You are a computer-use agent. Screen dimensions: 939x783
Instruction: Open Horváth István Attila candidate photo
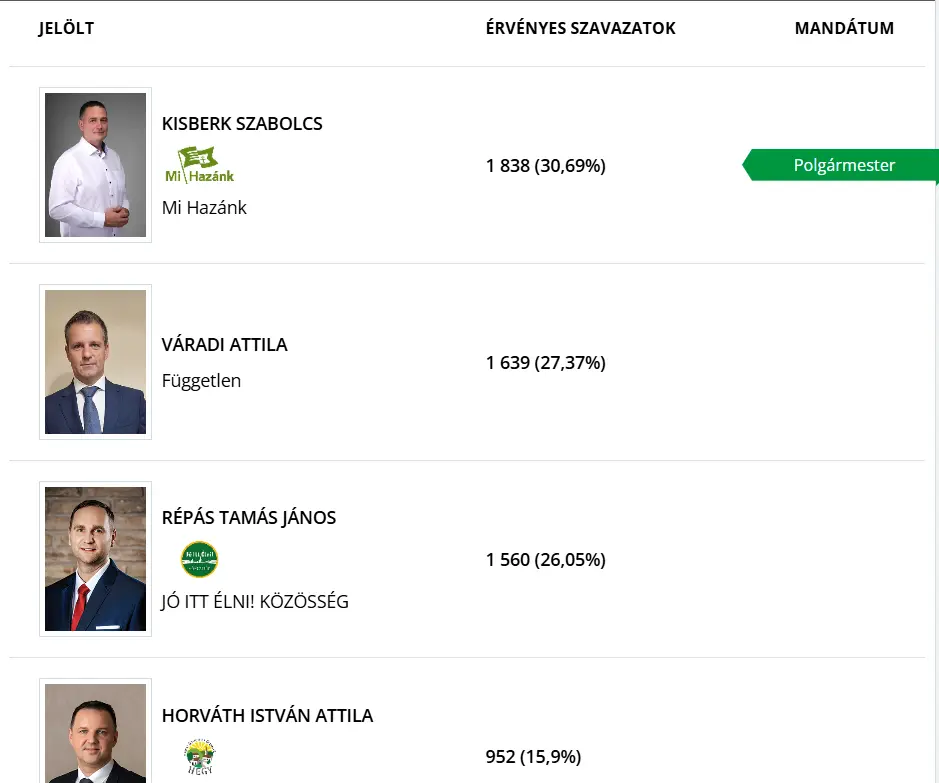click(x=95, y=731)
